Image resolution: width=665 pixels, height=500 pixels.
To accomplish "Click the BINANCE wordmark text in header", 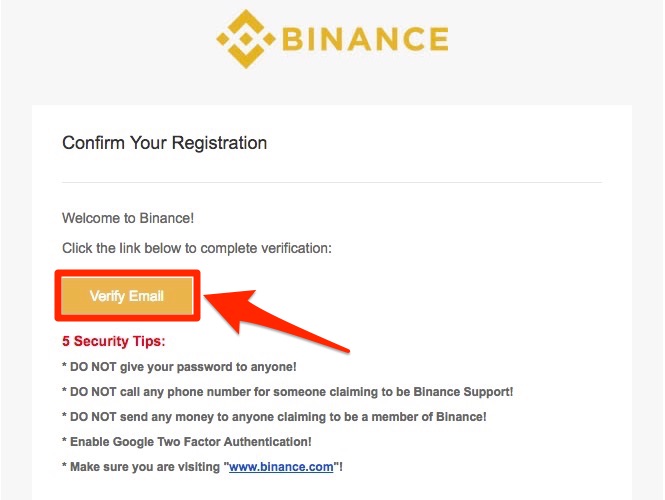I will [365, 39].
